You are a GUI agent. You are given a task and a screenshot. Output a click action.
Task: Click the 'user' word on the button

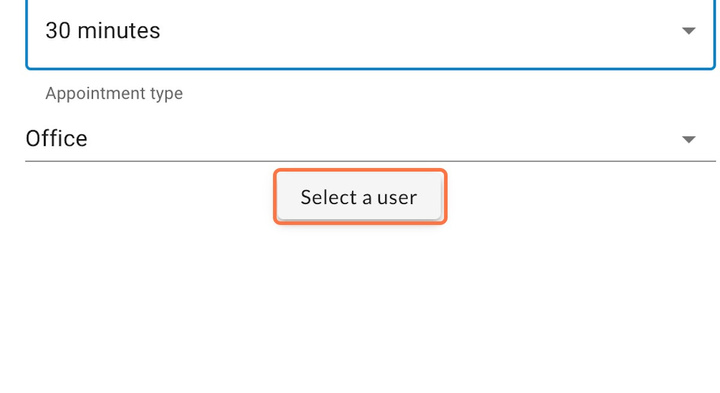(x=397, y=198)
